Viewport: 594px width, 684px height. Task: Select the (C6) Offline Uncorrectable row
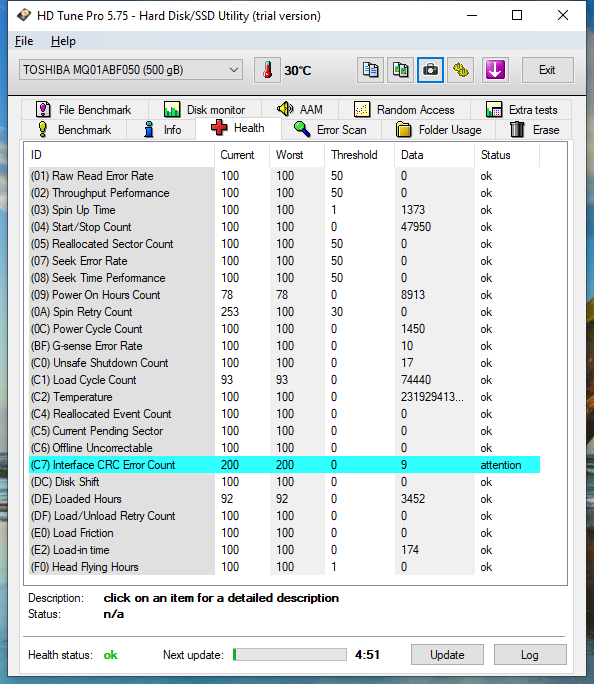point(284,448)
